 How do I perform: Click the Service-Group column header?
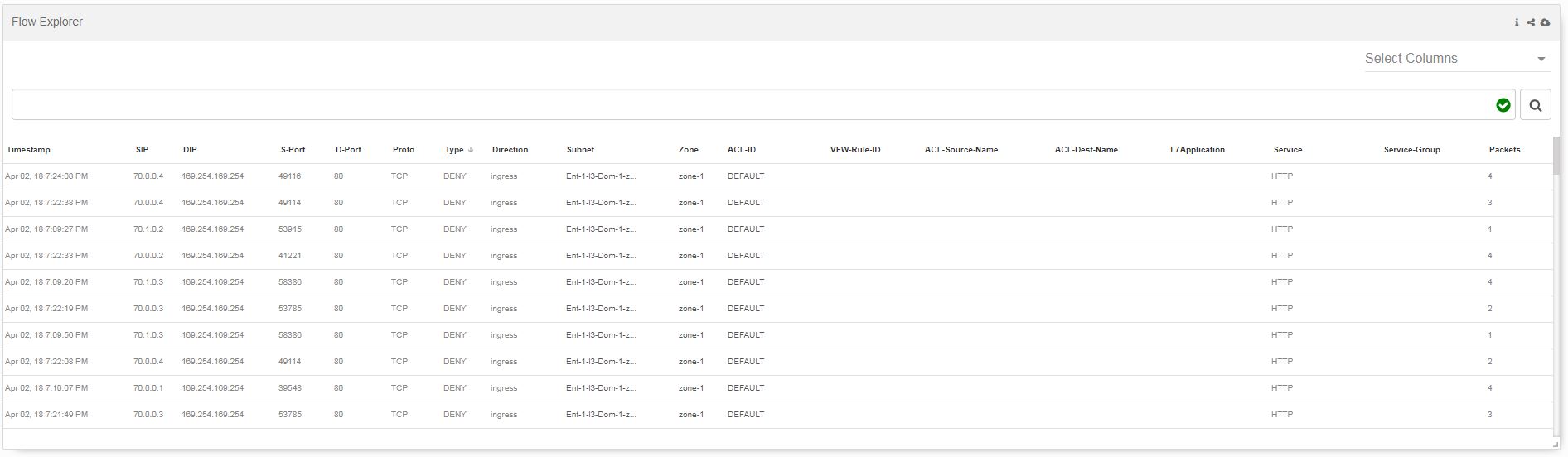(1411, 150)
